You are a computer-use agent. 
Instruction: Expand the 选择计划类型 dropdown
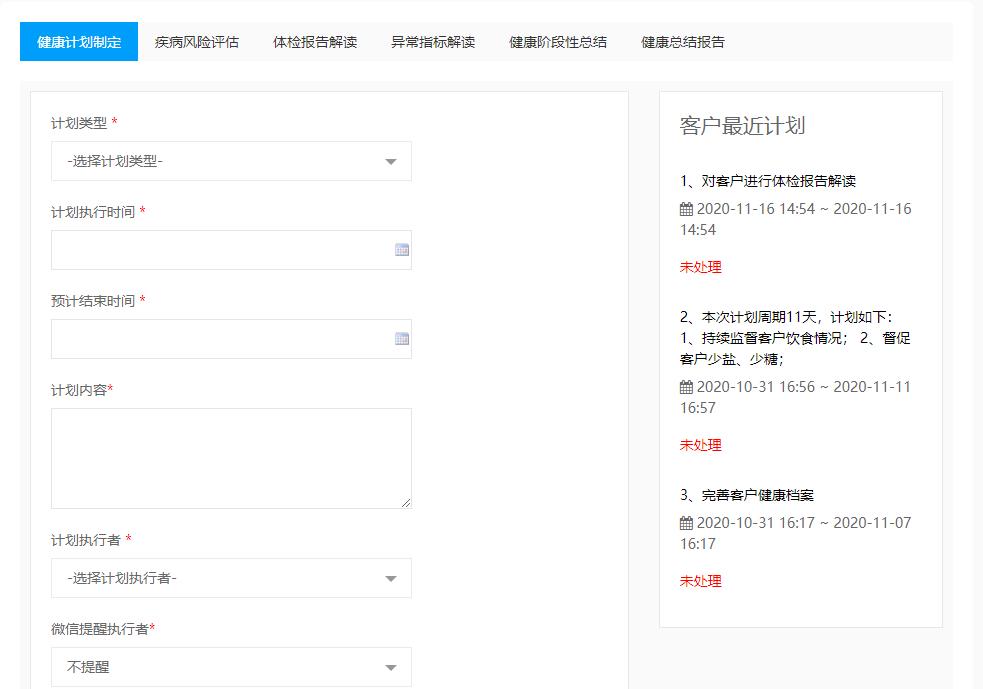click(x=231, y=161)
